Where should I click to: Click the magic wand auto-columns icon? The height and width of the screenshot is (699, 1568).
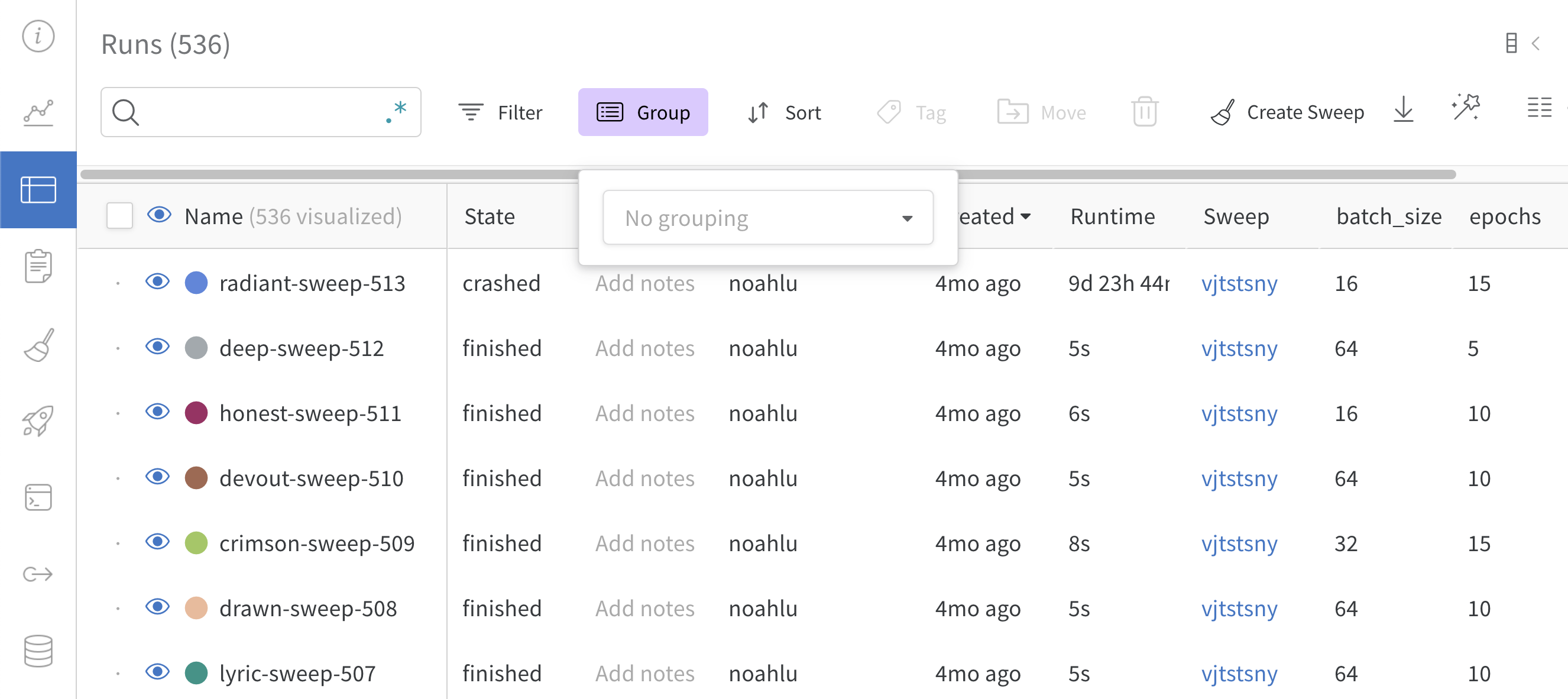pyautogui.click(x=1465, y=108)
